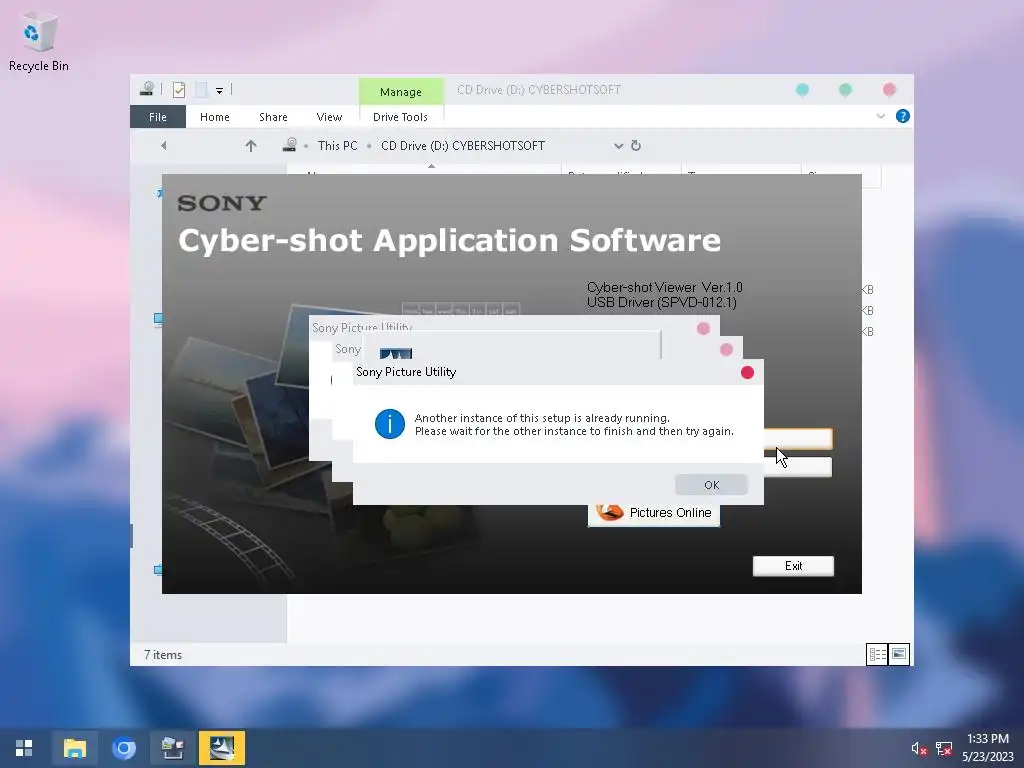This screenshot has height=768, width=1024.
Task: Close the front Sony Picture Utility dialog
Action: click(748, 372)
